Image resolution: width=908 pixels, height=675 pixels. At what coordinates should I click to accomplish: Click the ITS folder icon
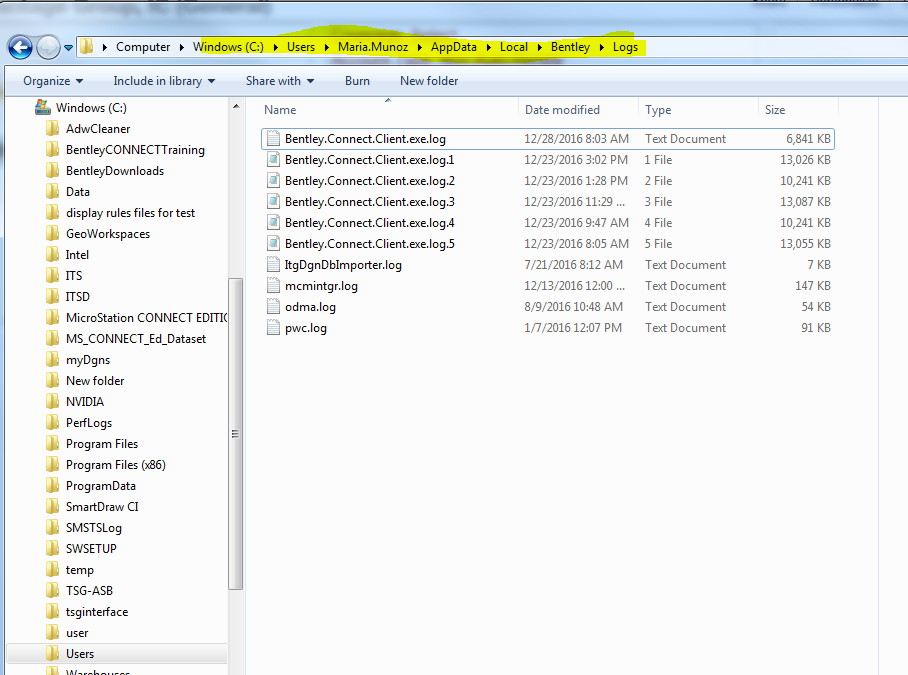coord(52,275)
